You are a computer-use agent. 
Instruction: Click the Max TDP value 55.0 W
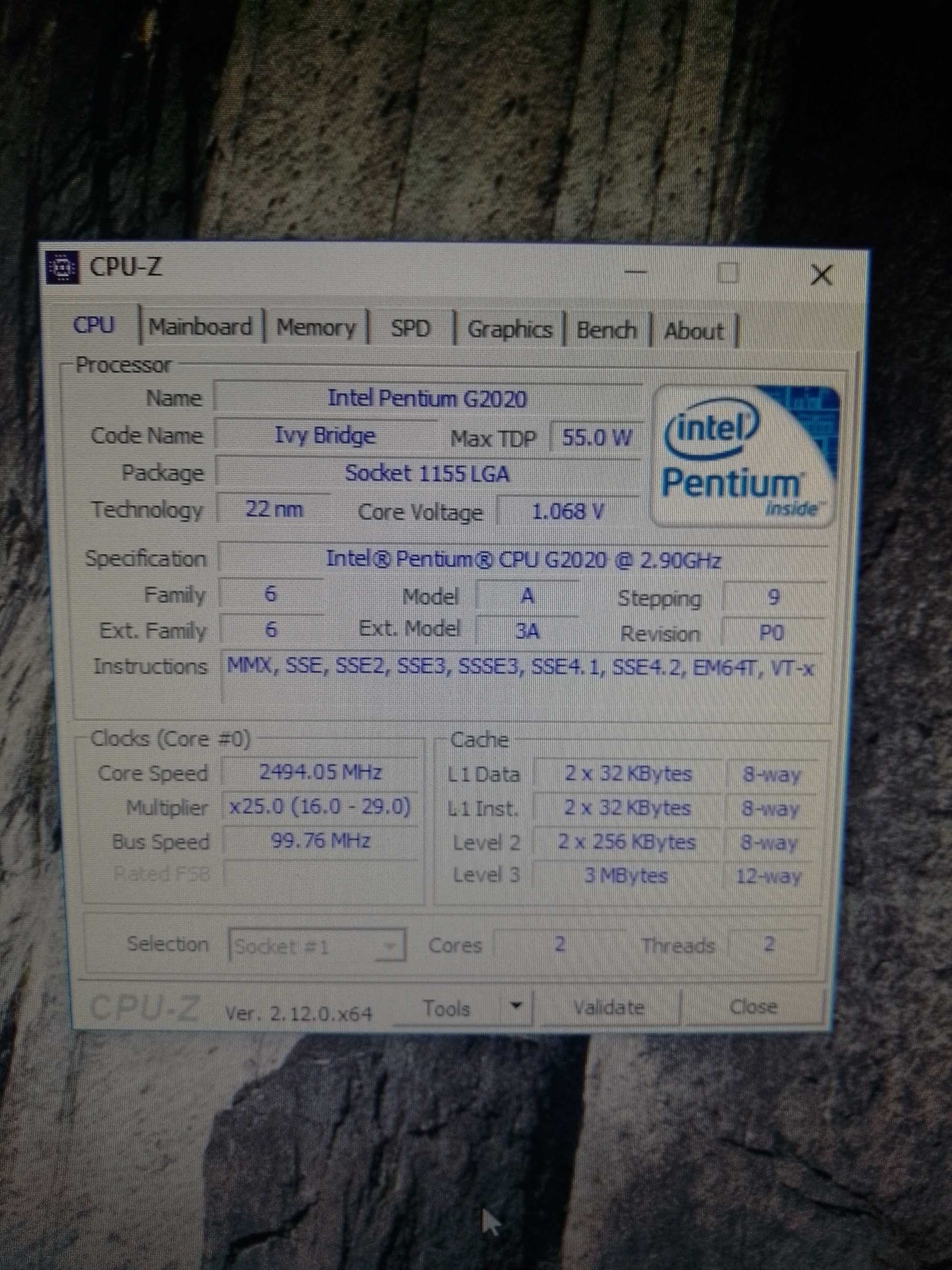click(x=595, y=438)
